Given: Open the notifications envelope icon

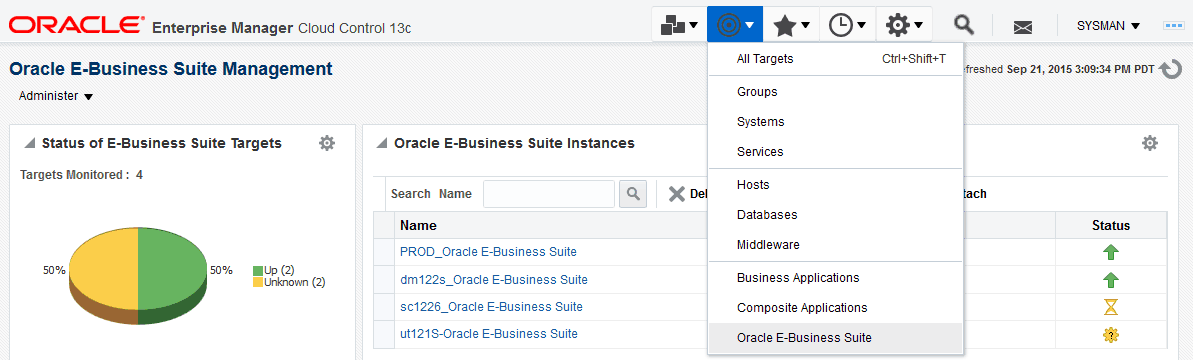Looking at the screenshot, I should 1023,27.
